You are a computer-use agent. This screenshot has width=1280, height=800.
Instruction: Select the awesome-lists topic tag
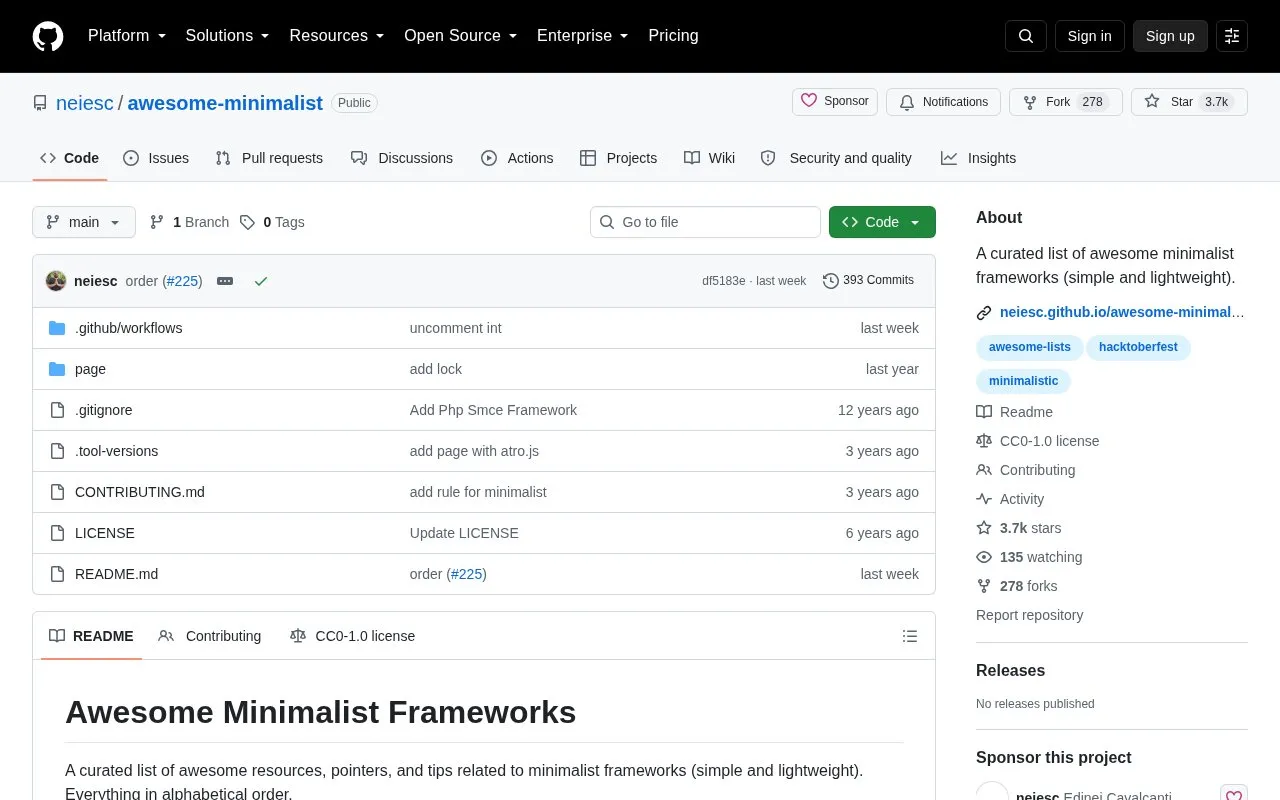tap(1030, 347)
